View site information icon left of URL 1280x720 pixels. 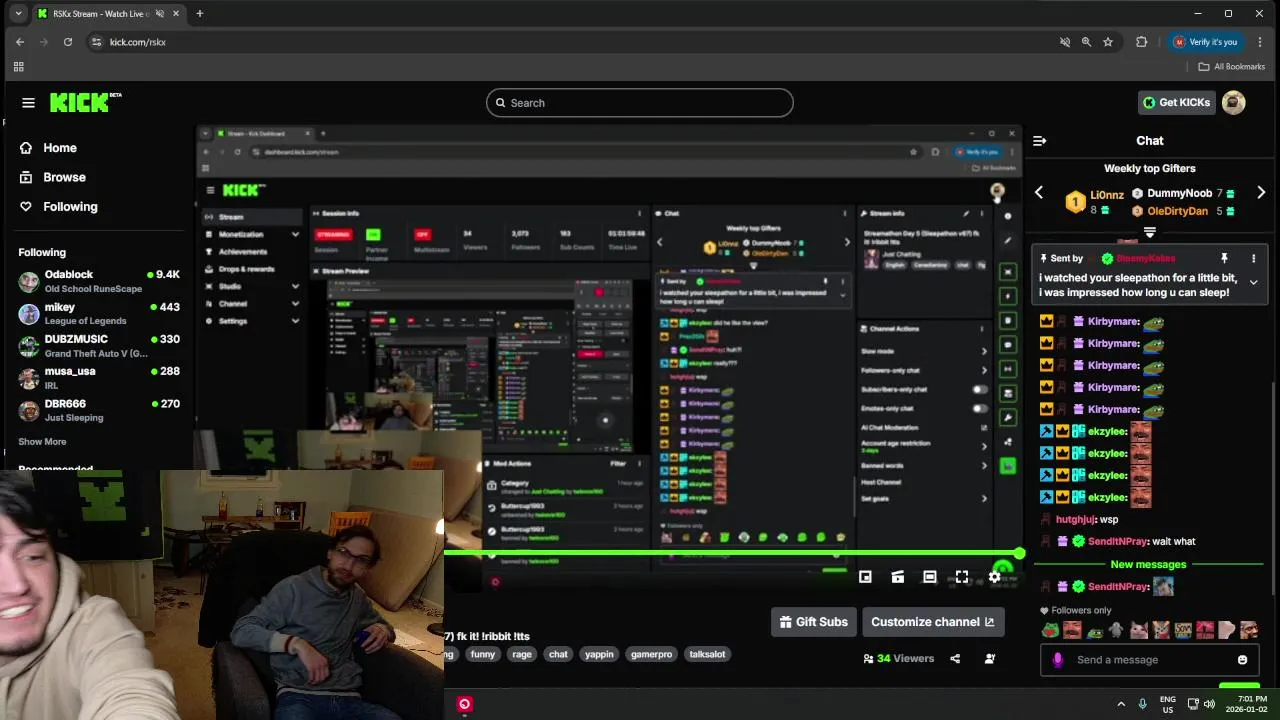[x=96, y=42]
